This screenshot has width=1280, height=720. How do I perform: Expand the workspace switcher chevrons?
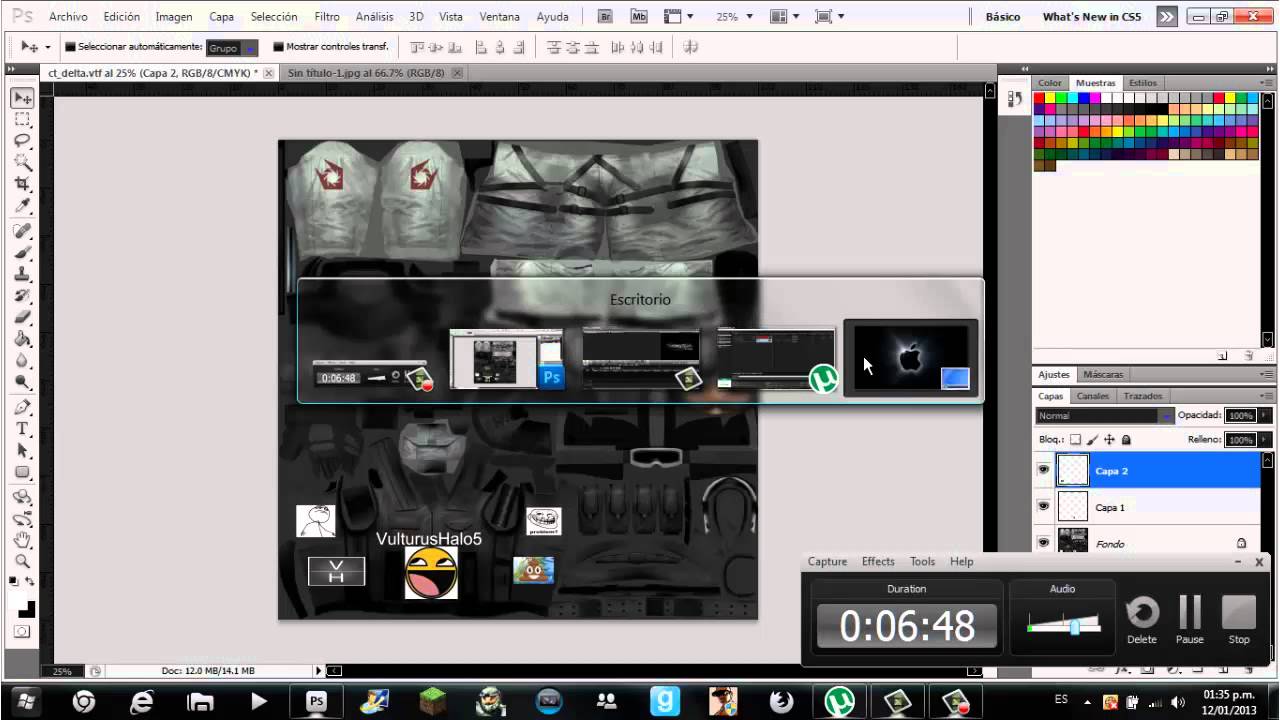point(1166,17)
